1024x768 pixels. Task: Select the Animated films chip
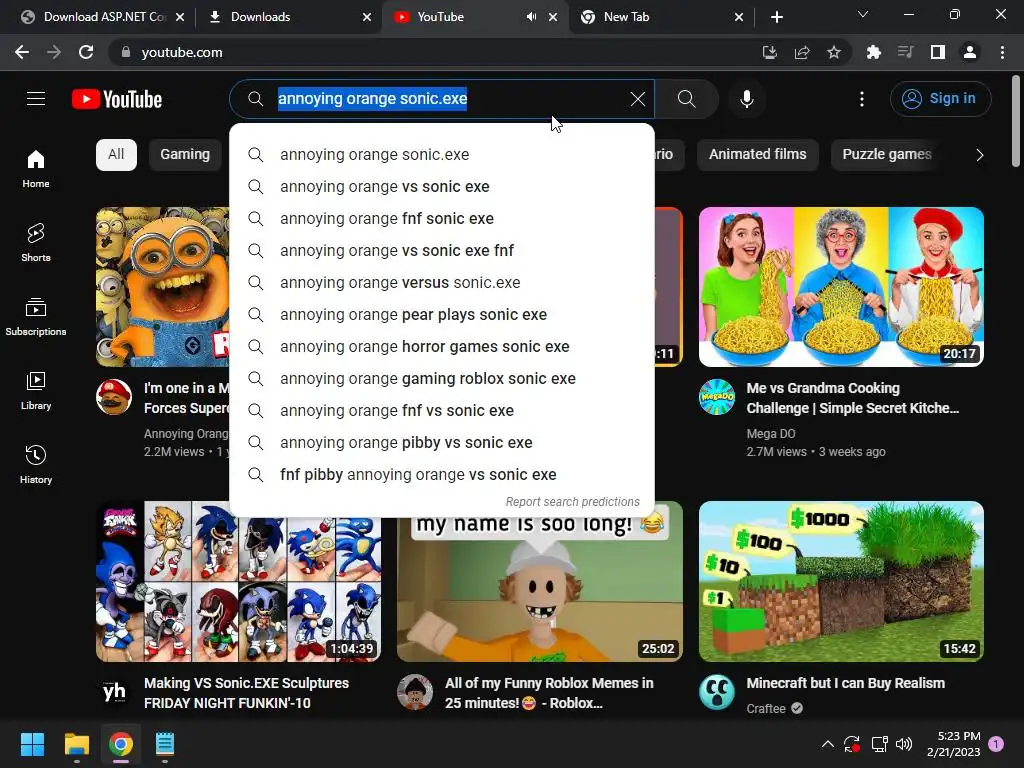758,155
